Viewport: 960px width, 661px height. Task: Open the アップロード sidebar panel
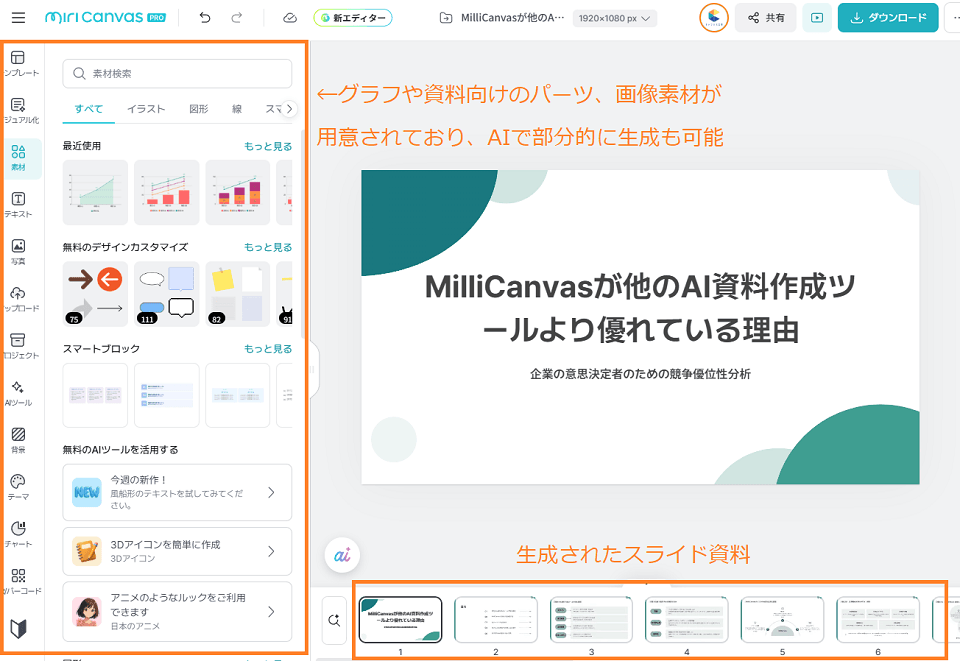(x=18, y=299)
